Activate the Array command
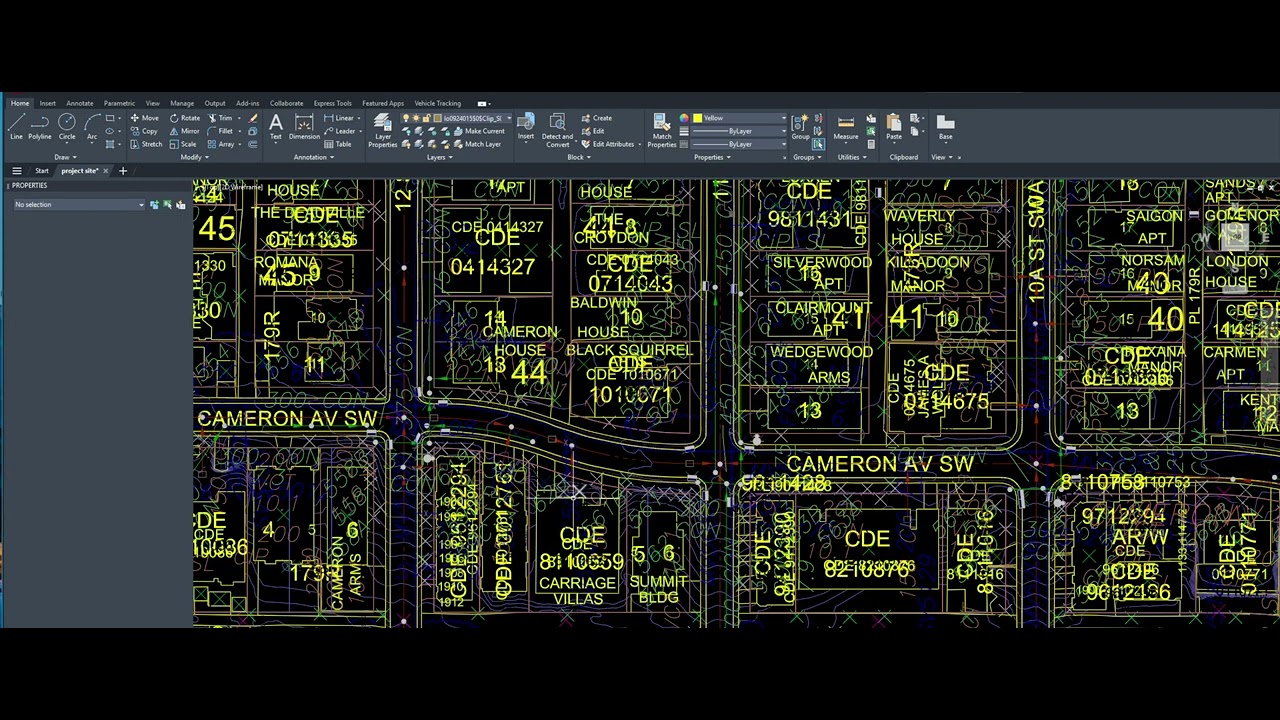The width and height of the screenshot is (1280, 720). pyautogui.click(x=222, y=144)
